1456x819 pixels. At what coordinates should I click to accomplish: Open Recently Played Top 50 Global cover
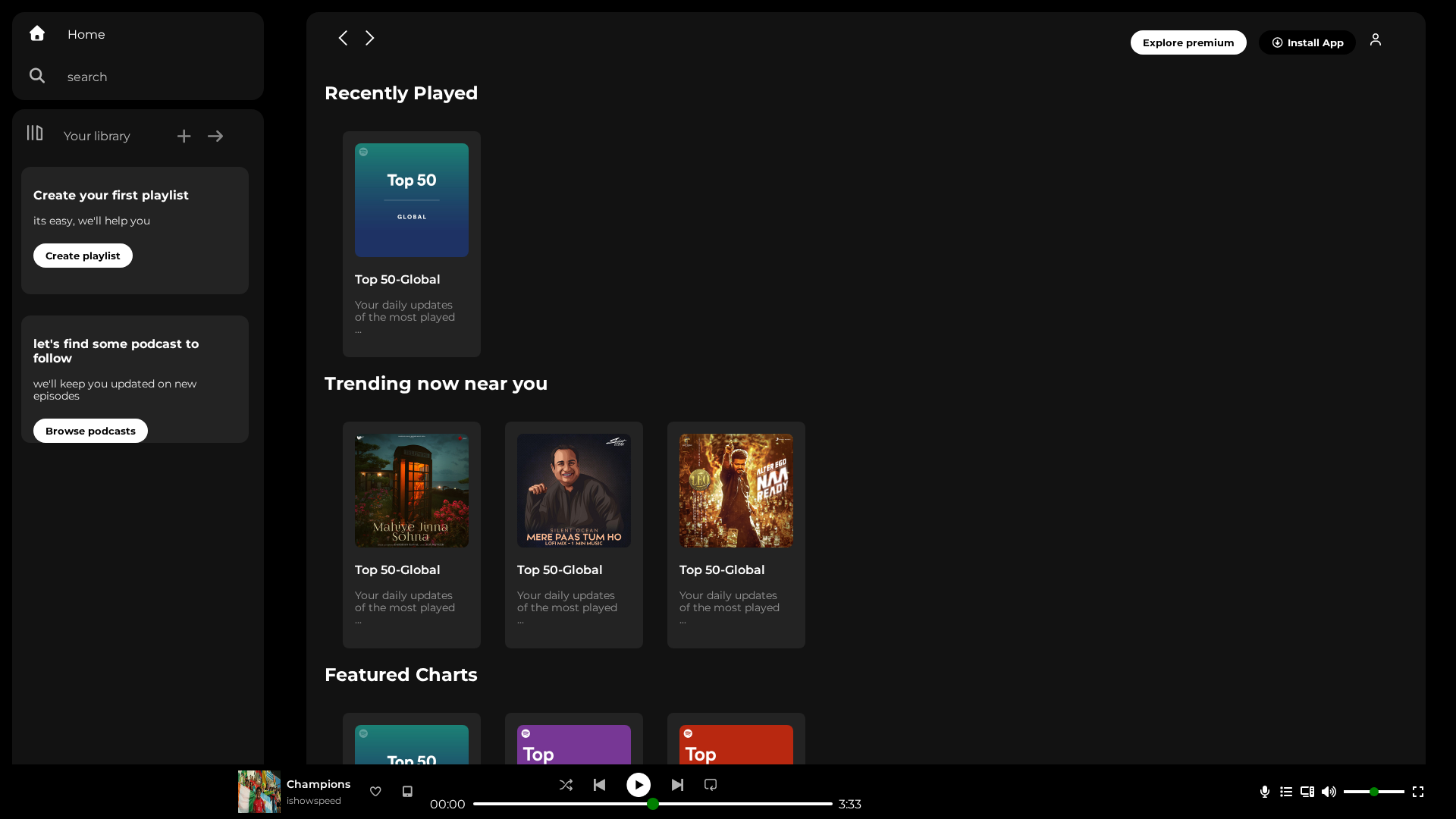(x=412, y=200)
